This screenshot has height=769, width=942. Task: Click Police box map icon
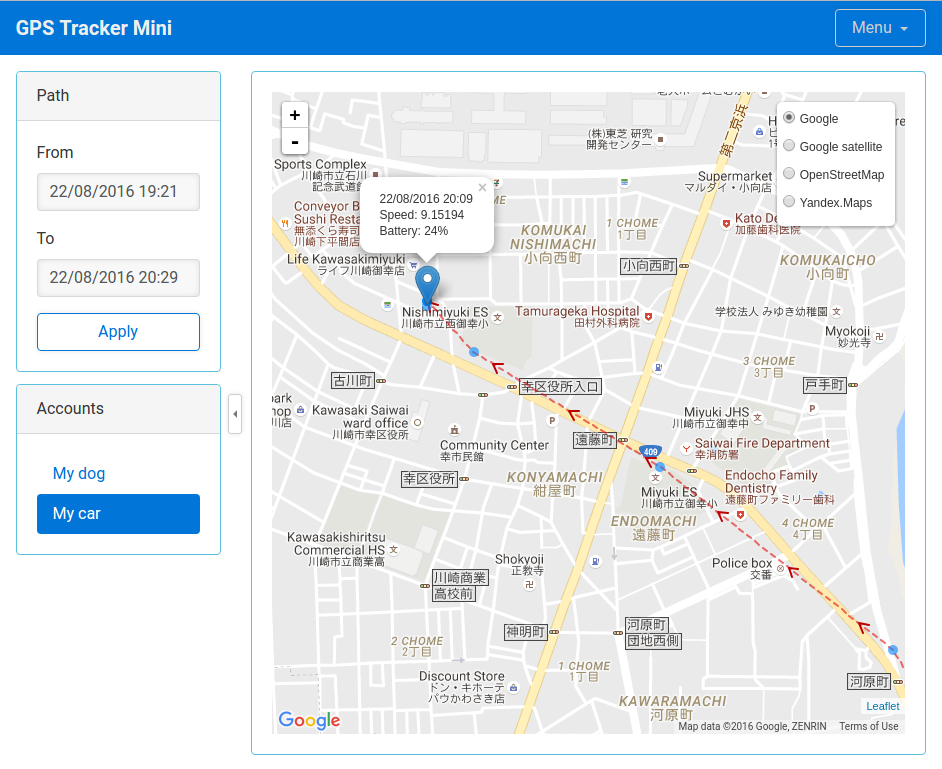(780, 568)
